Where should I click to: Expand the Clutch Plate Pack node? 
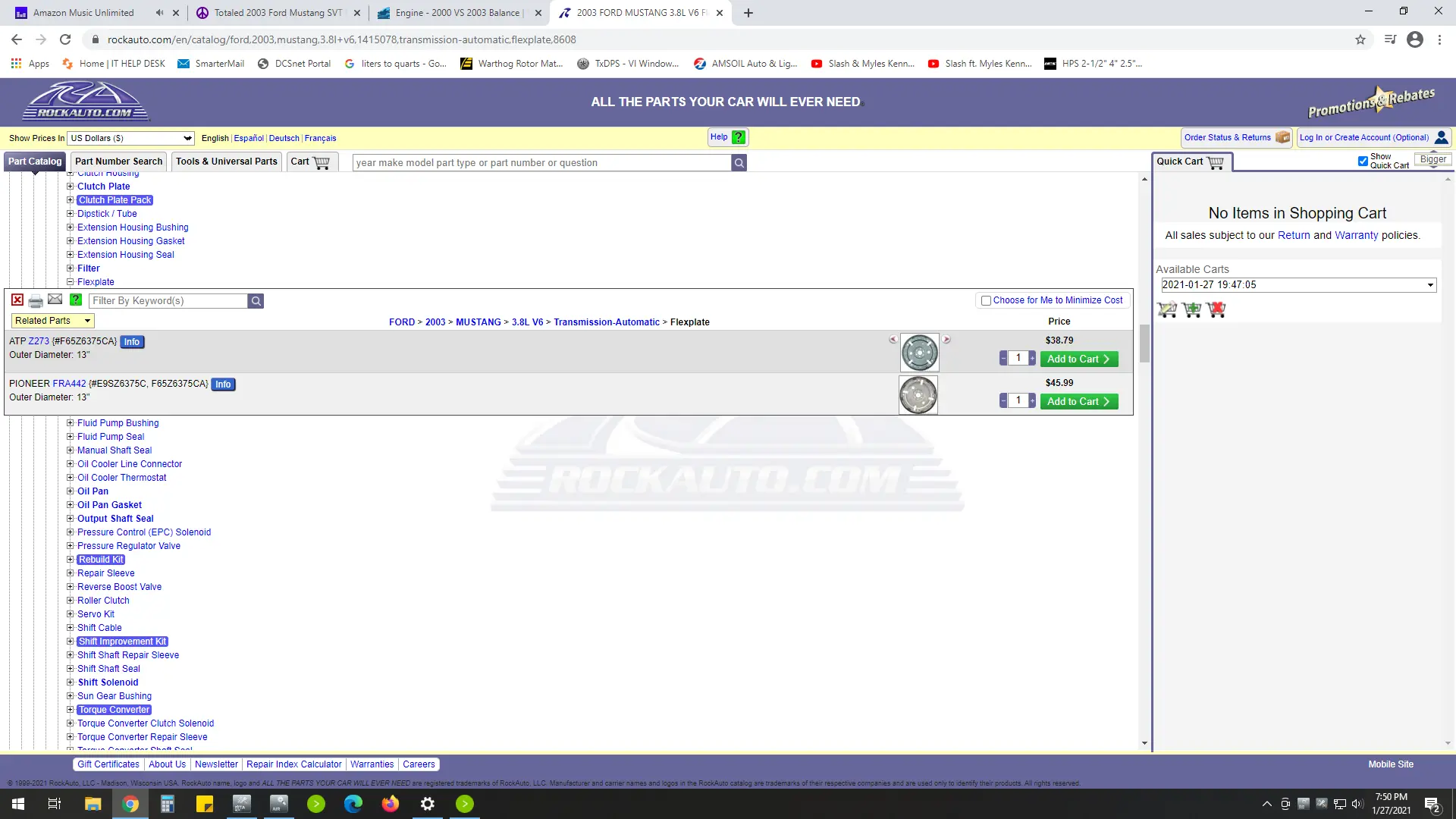coord(70,200)
